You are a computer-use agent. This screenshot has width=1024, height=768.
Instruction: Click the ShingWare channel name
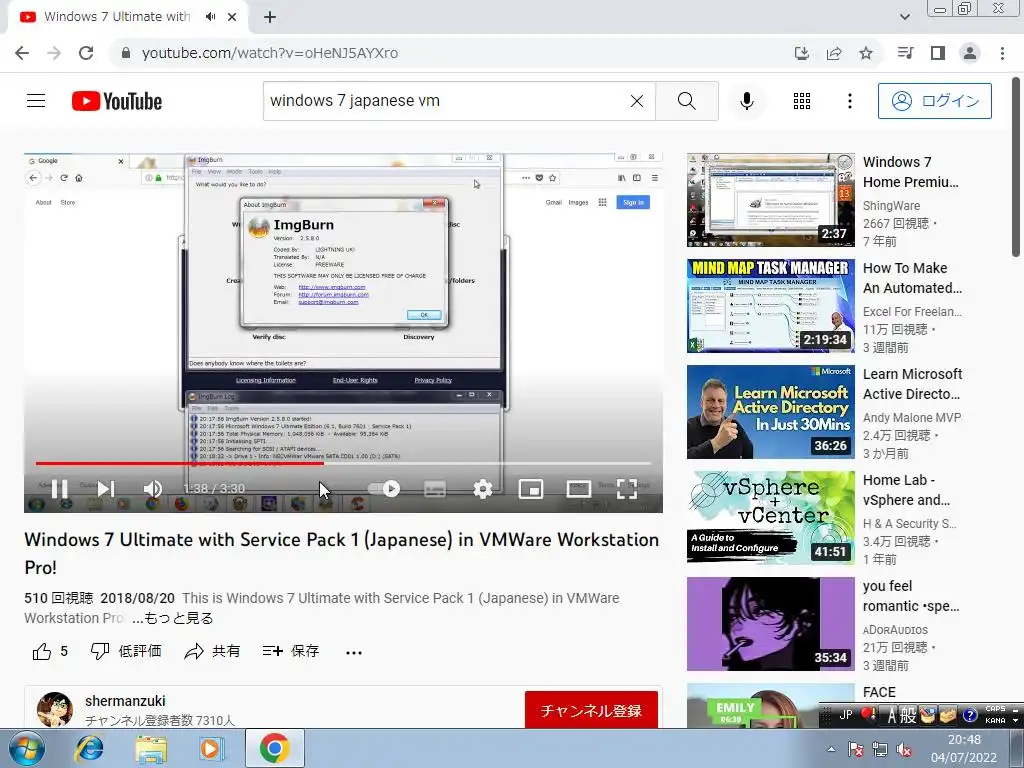coord(891,206)
